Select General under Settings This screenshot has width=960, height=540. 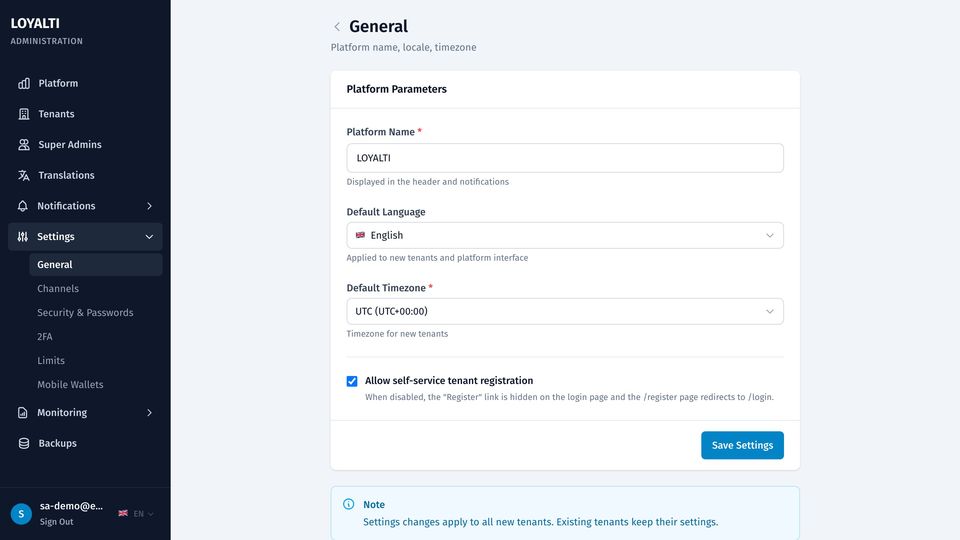coord(96,264)
